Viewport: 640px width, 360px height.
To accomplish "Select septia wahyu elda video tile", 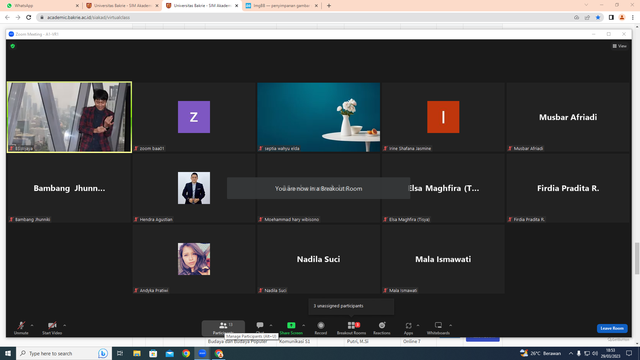I will (x=318, y=117).
